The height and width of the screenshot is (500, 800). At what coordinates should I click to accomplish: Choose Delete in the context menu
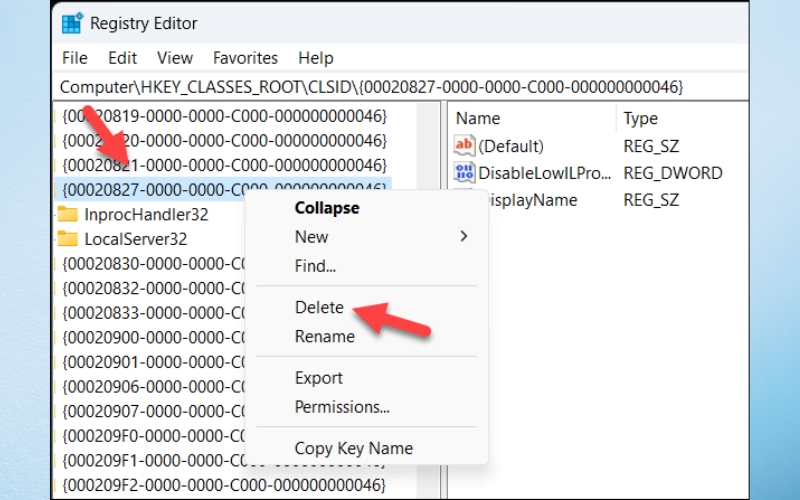(x=319, y=307)
